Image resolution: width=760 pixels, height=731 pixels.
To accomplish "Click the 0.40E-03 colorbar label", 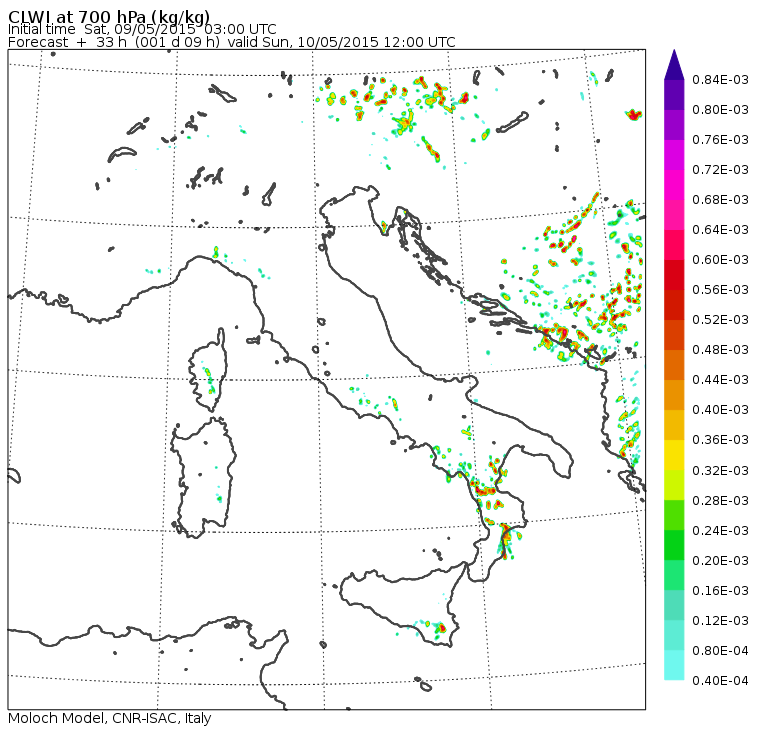I will pos(720,410).
